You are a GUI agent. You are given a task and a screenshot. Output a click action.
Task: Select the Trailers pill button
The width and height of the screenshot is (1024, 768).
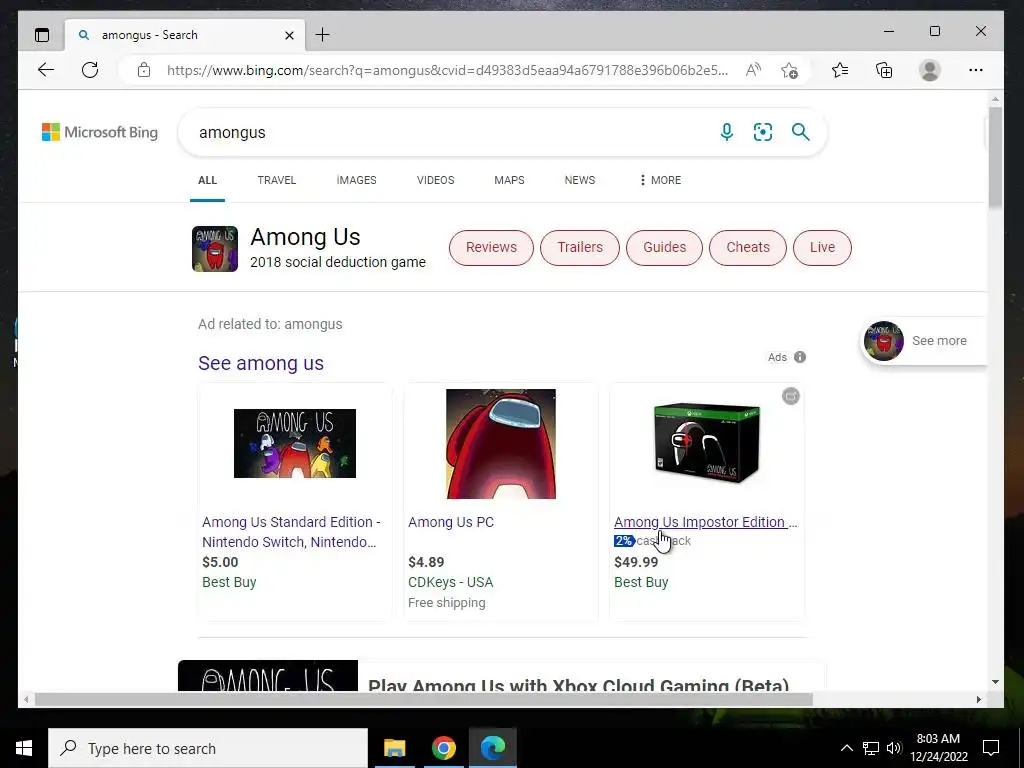click(580, 248)
